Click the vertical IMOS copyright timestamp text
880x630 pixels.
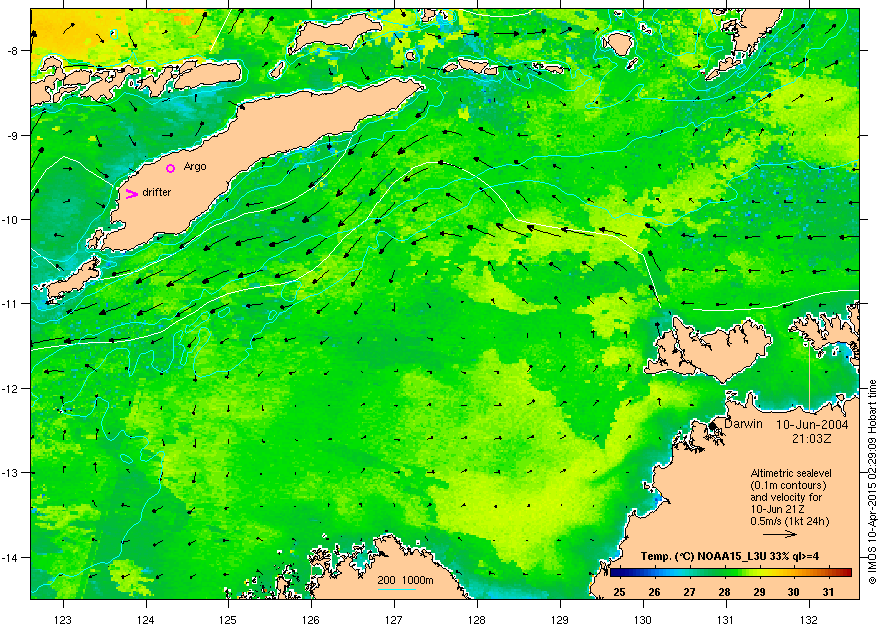(872, 482)
